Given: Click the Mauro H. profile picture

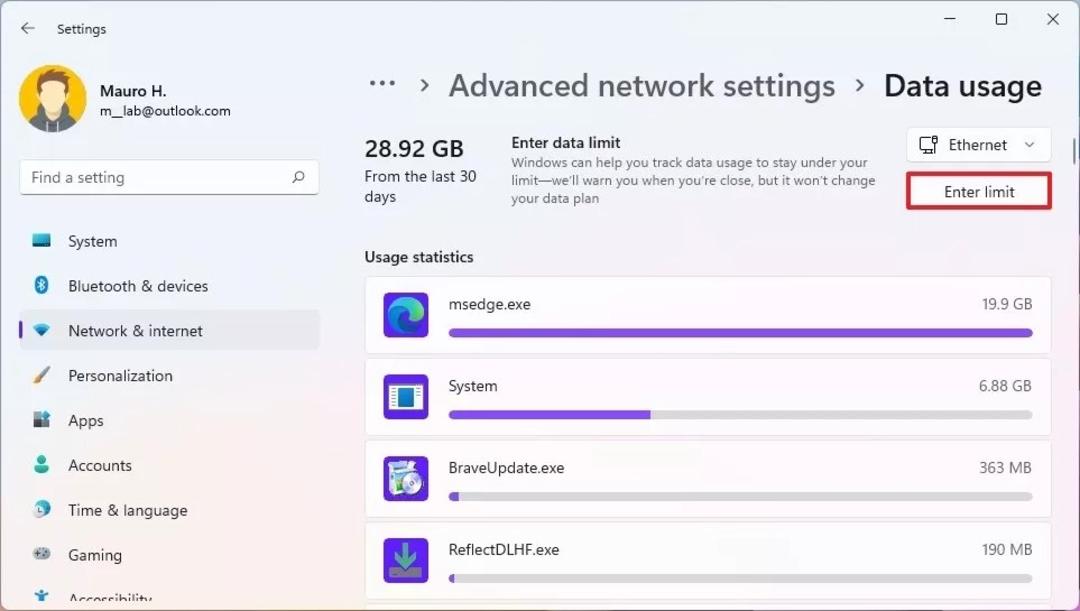Looking at the screenshot, I should click(x=53, y=99).
